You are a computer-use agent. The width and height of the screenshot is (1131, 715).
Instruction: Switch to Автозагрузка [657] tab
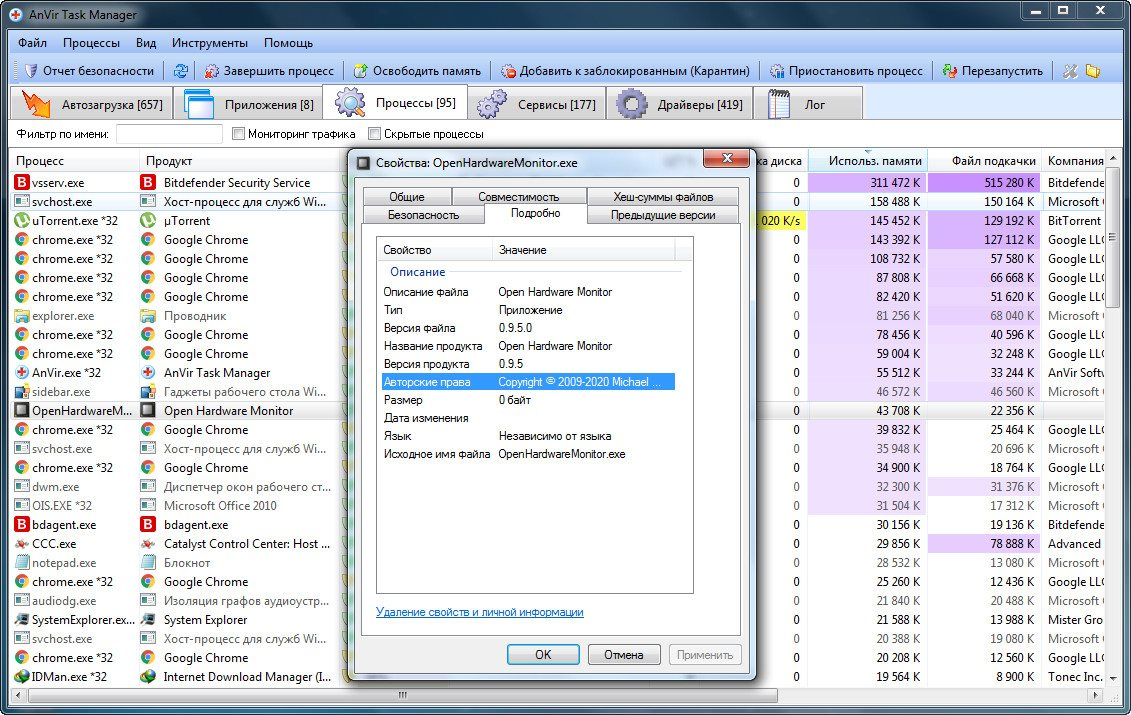pyautogui.click(x=92, y=104)
